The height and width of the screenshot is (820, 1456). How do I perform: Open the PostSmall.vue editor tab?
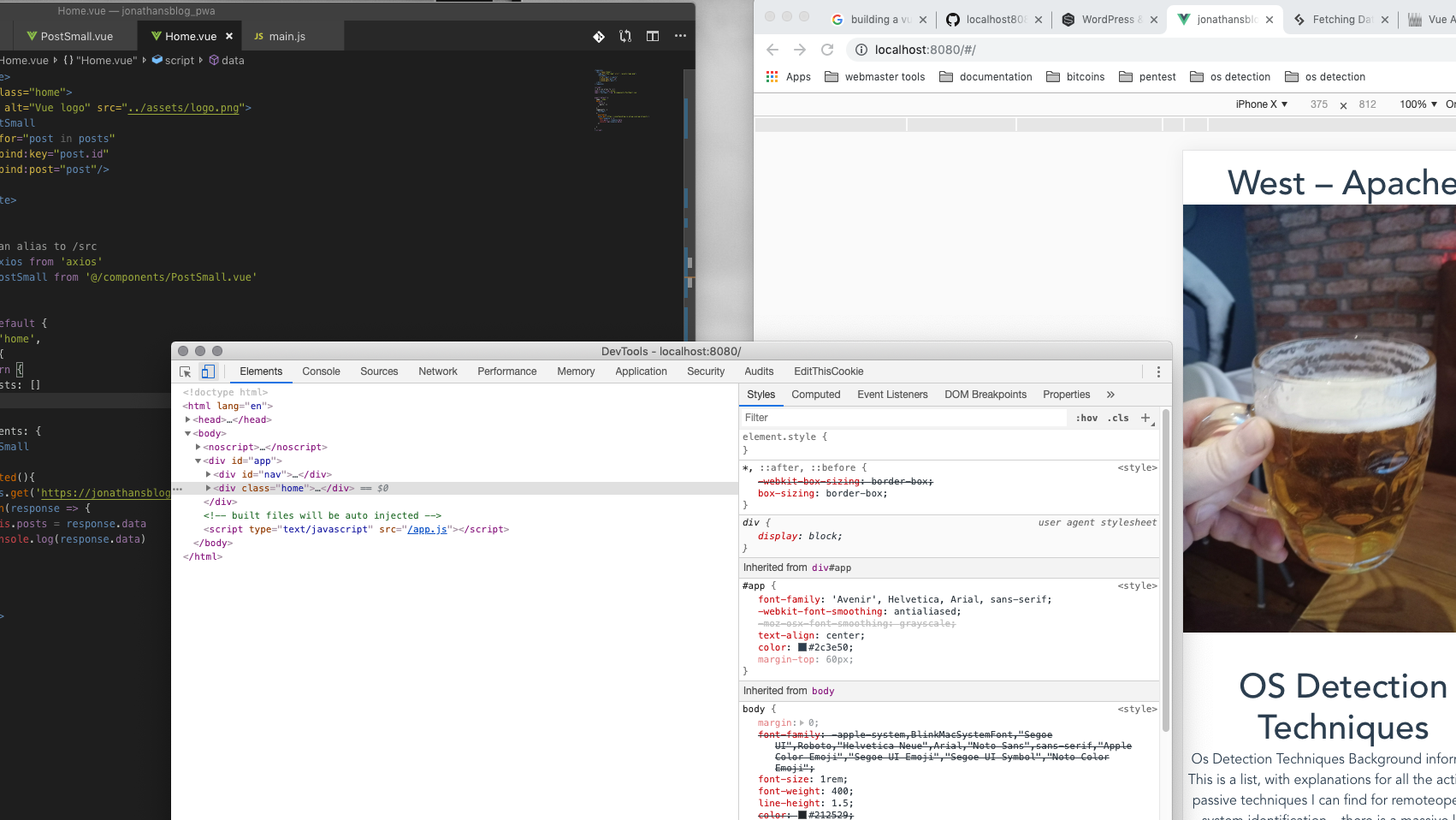(76, 36)
